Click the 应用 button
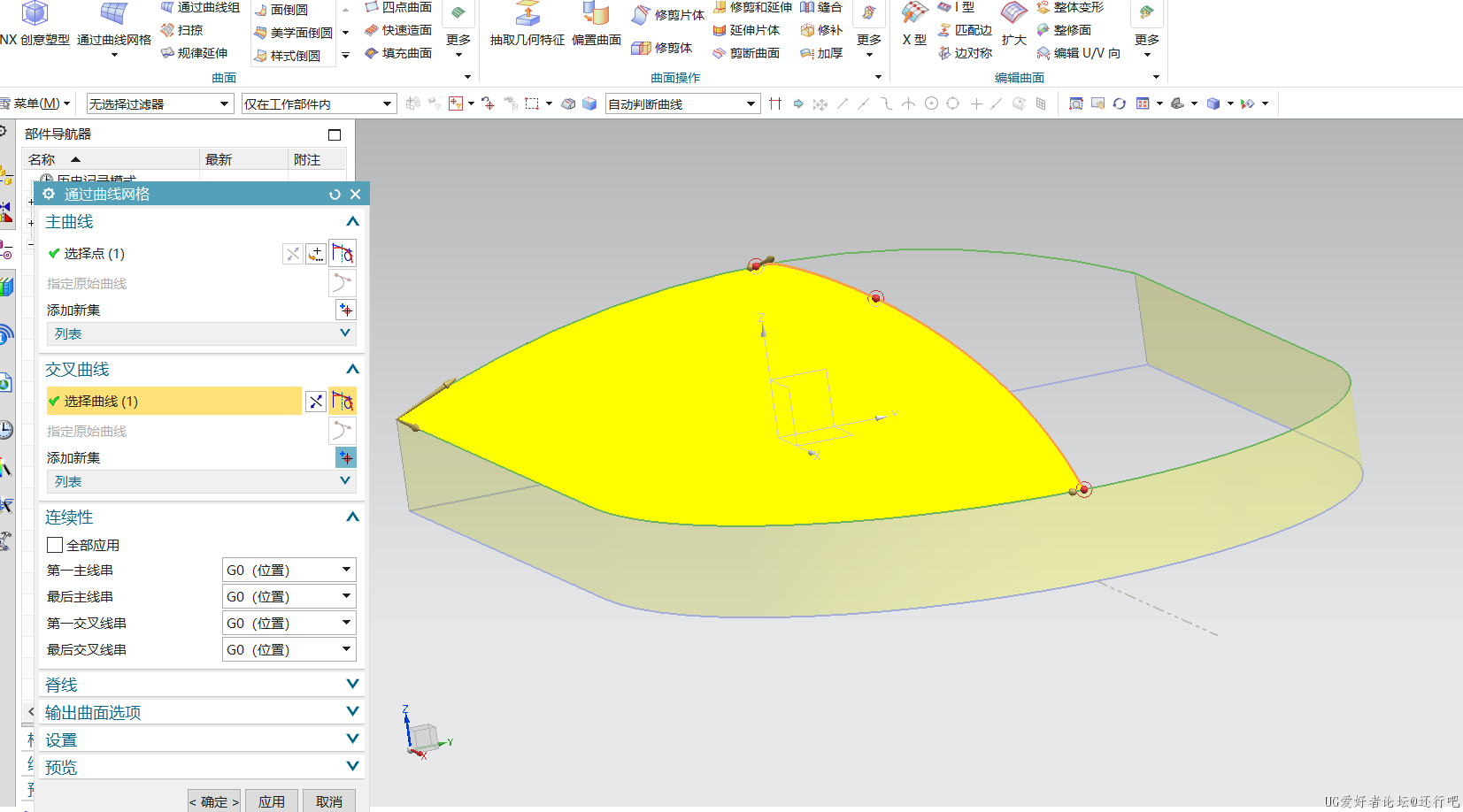 [x=272, y=801]
